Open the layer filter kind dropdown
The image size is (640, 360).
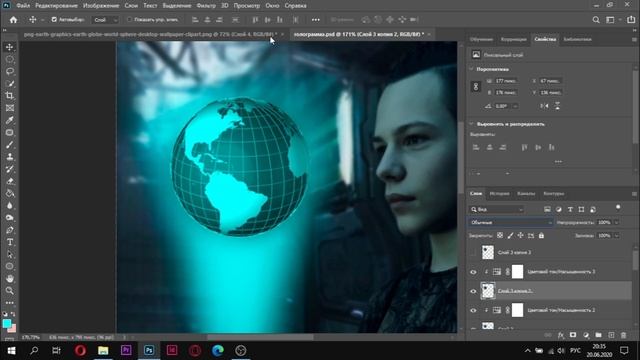496,209
